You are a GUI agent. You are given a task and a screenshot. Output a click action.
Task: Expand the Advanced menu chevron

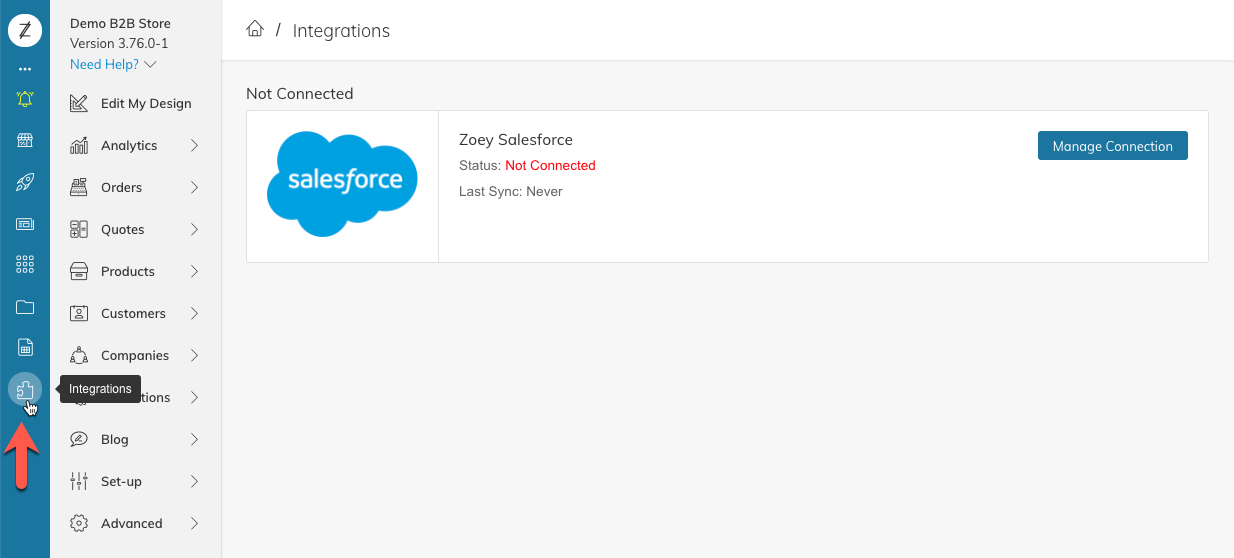[x=194, y=523]
